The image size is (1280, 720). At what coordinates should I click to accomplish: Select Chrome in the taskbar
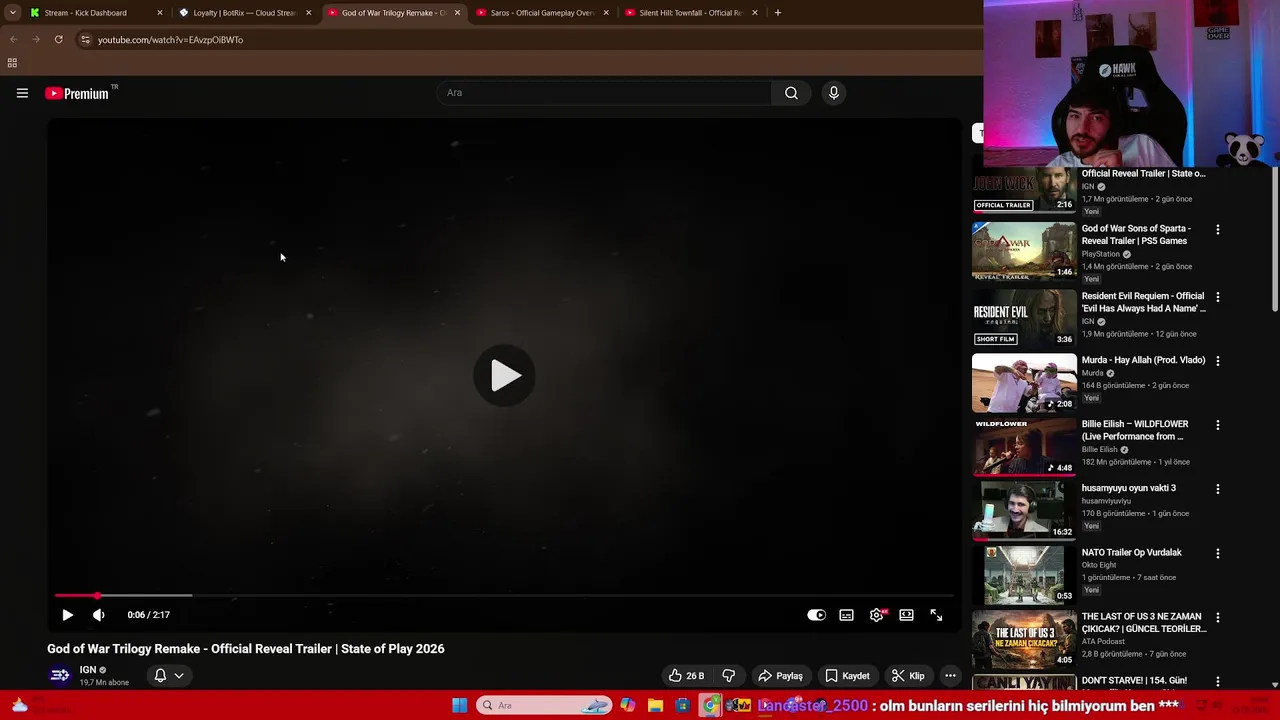710,705
